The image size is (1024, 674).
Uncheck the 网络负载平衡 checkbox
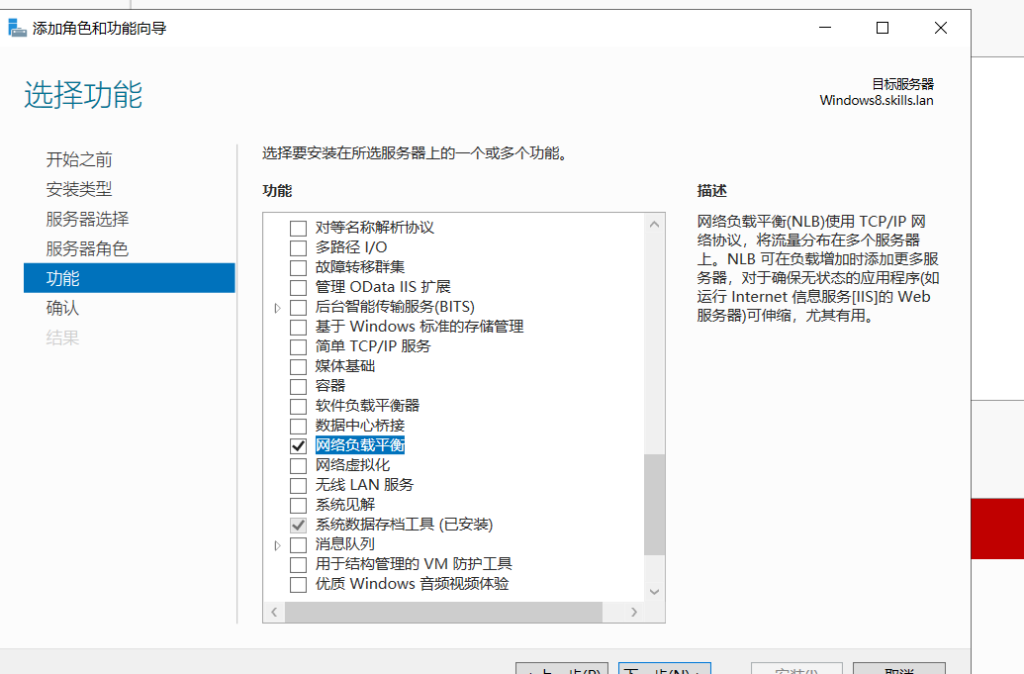[x=297, y=445]
